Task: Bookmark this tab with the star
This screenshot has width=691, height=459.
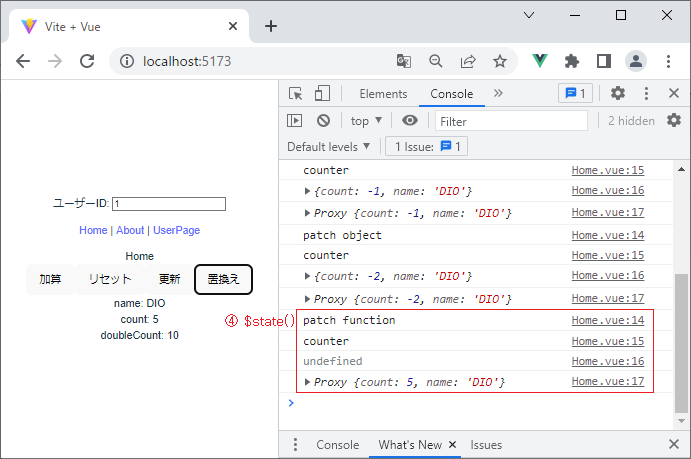Action: 500,61
